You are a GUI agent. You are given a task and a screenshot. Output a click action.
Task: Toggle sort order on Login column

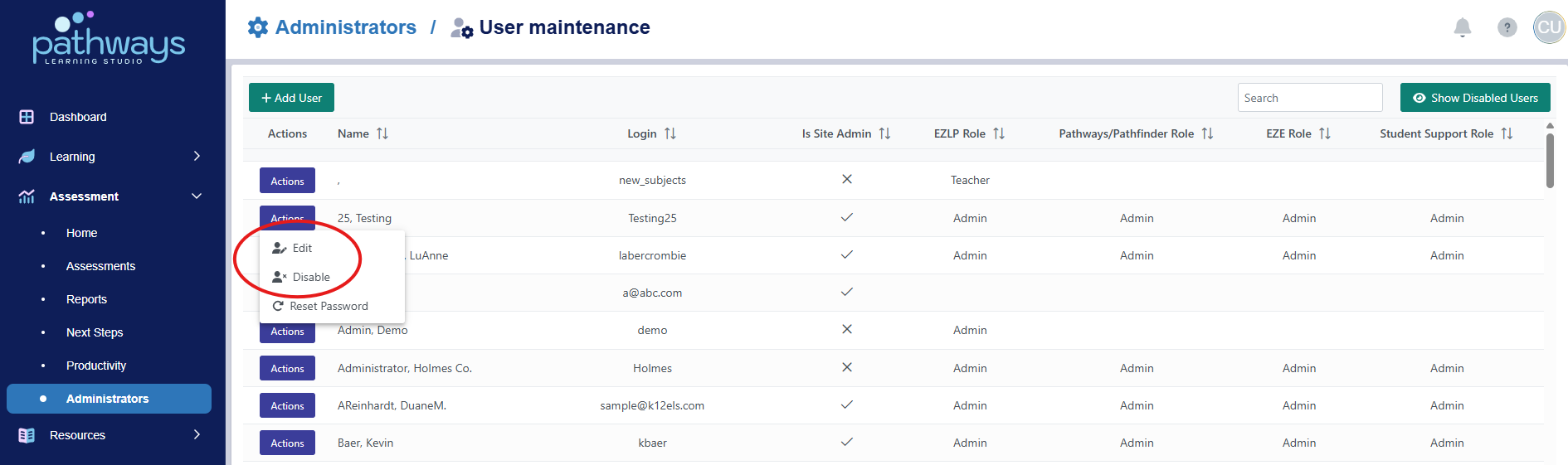point(670,133)
